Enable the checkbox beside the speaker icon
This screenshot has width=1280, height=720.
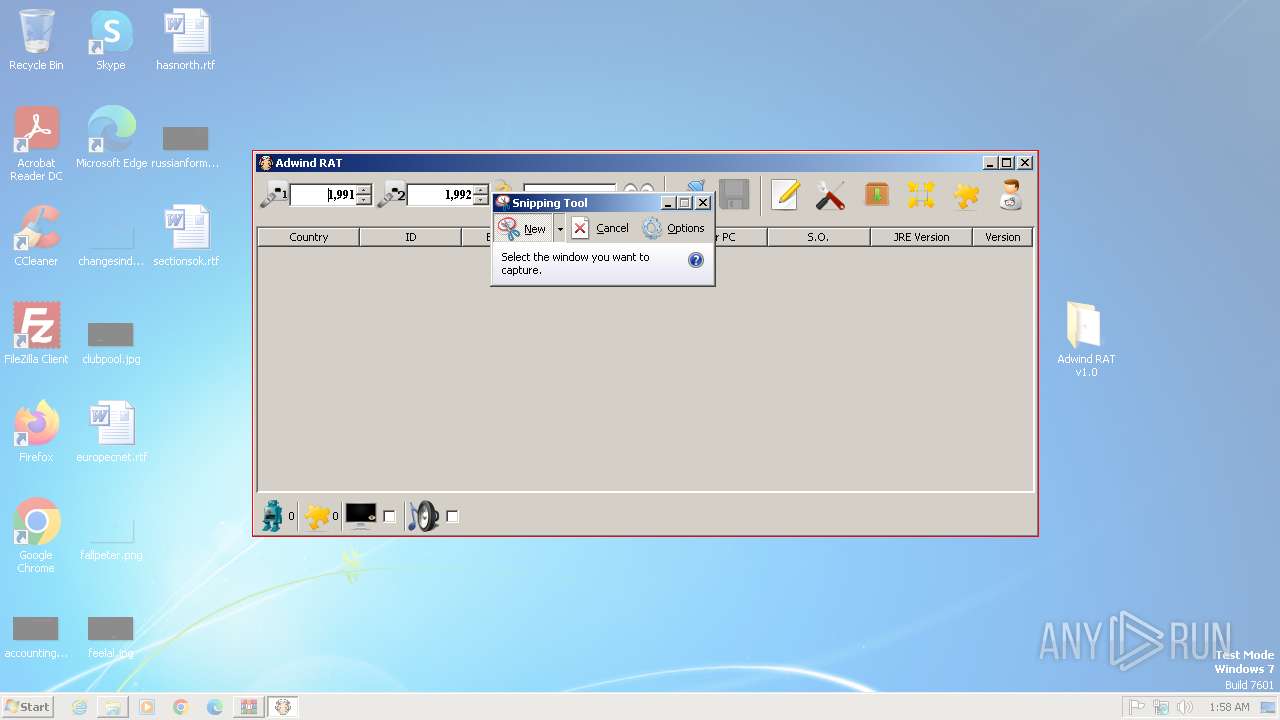click(x=452, y=517)
